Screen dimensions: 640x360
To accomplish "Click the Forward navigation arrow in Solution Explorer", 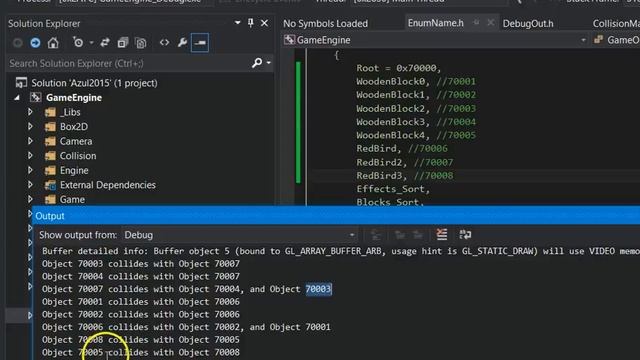I will click(35, 42).
